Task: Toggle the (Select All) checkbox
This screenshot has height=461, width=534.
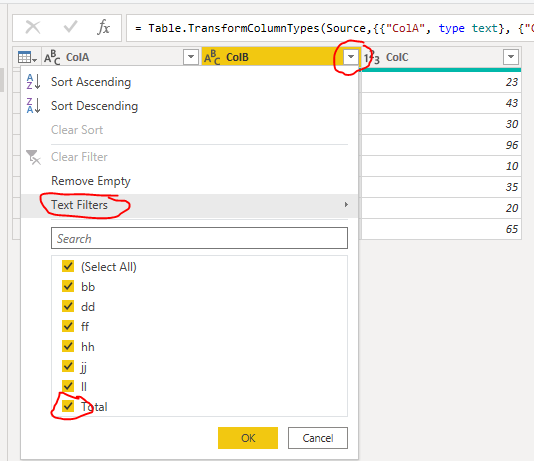Action: tap(68, 266)
